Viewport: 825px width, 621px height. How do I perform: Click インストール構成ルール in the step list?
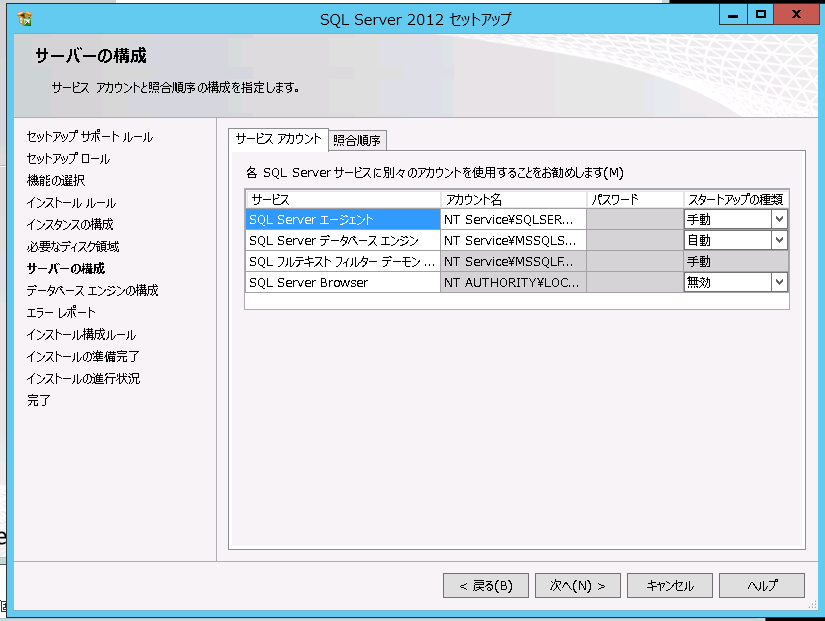[81, 335]
